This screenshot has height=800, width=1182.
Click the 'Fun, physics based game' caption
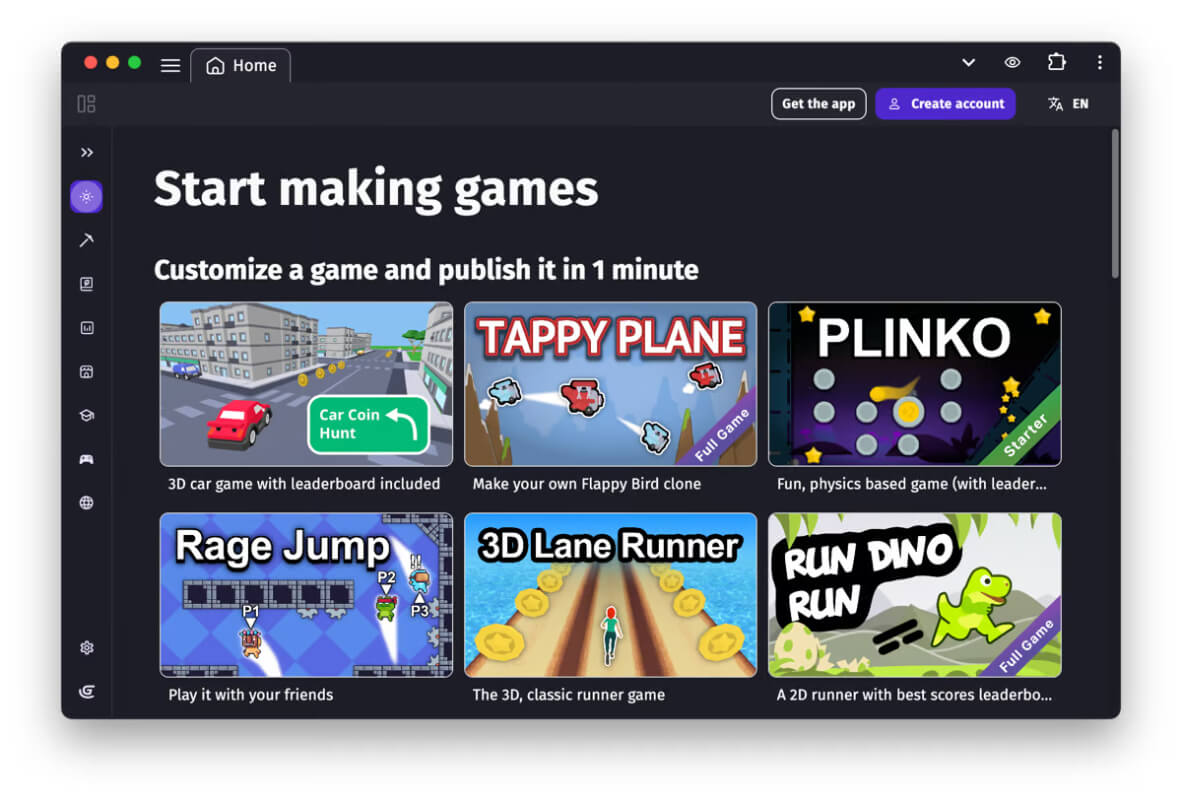[911, 484]
